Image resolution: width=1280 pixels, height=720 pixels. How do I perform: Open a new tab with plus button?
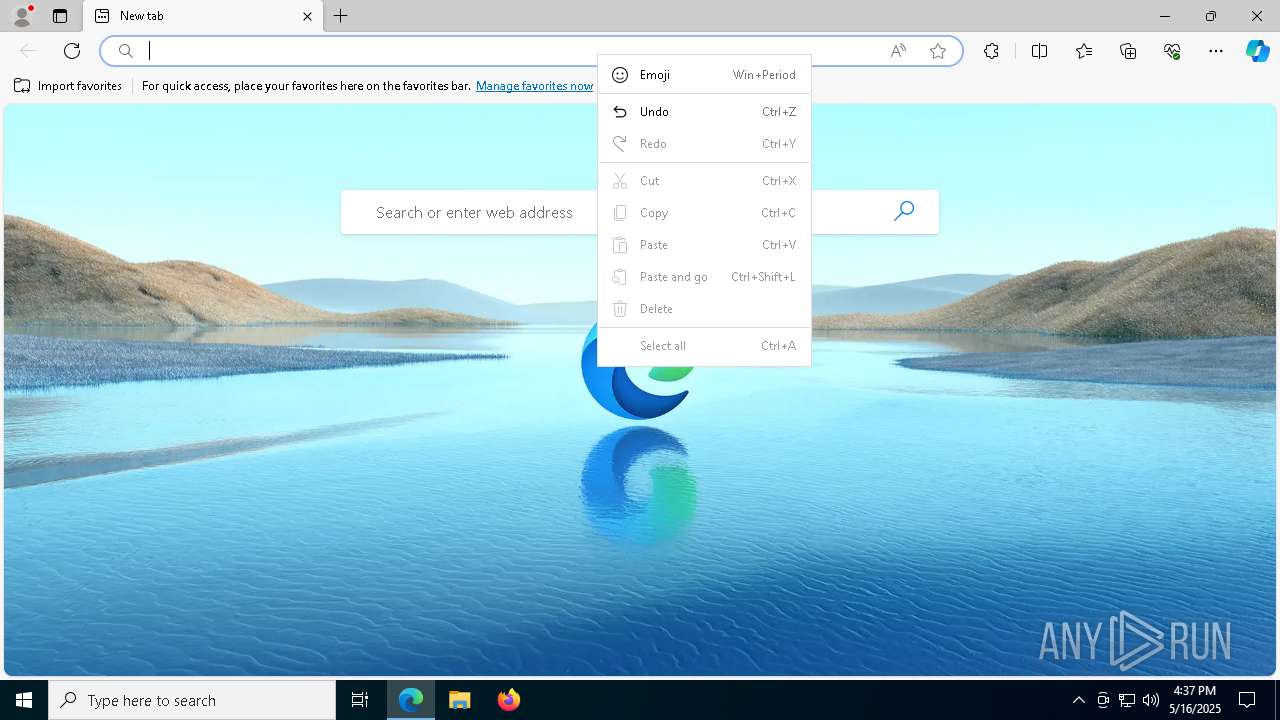(x=341, y=16)
